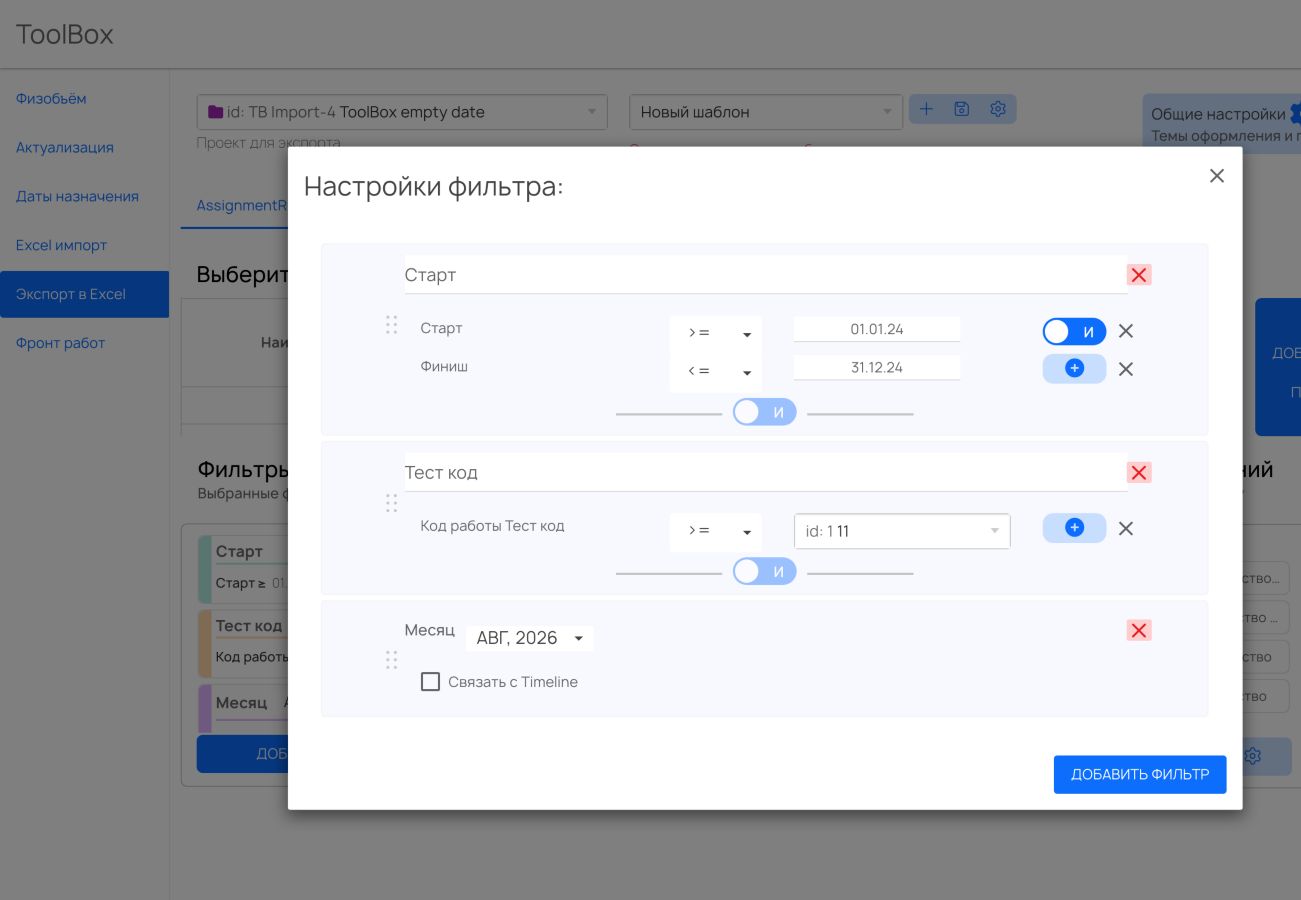Click the save template icon
Image resolution: width=1301 pixels, height=900 pixels.
click(x=962, y=109)
